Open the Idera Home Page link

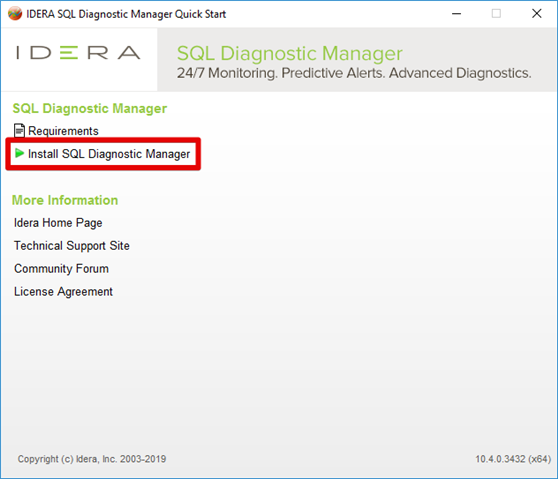[x=58, y=223]
